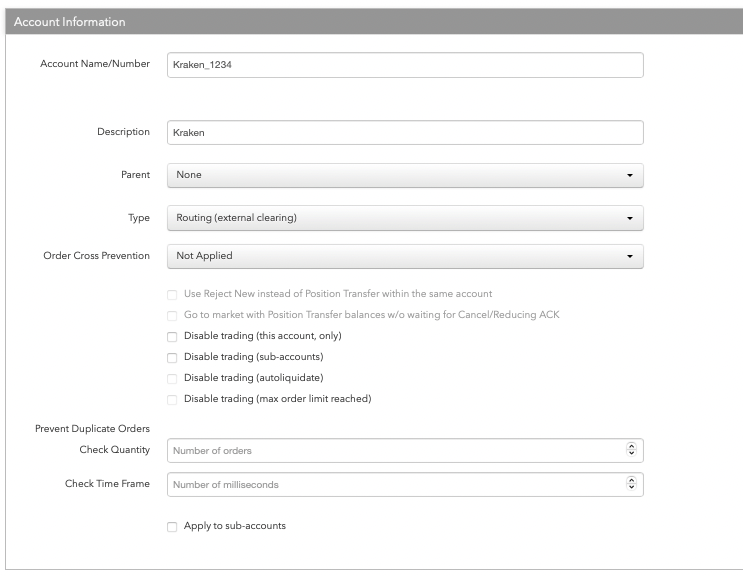Tick Disable trading (autoliquidate) checkbox
The width and height of the screenshot is (743, 576).
[x=172, y=378]
